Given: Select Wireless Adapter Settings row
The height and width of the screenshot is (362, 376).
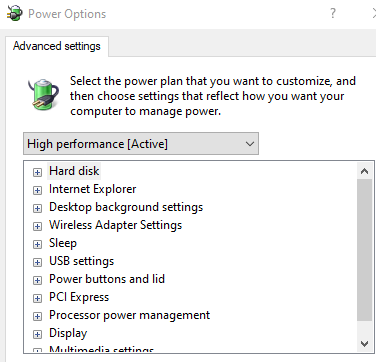Looking at the screenshot, I should [115, 225].
